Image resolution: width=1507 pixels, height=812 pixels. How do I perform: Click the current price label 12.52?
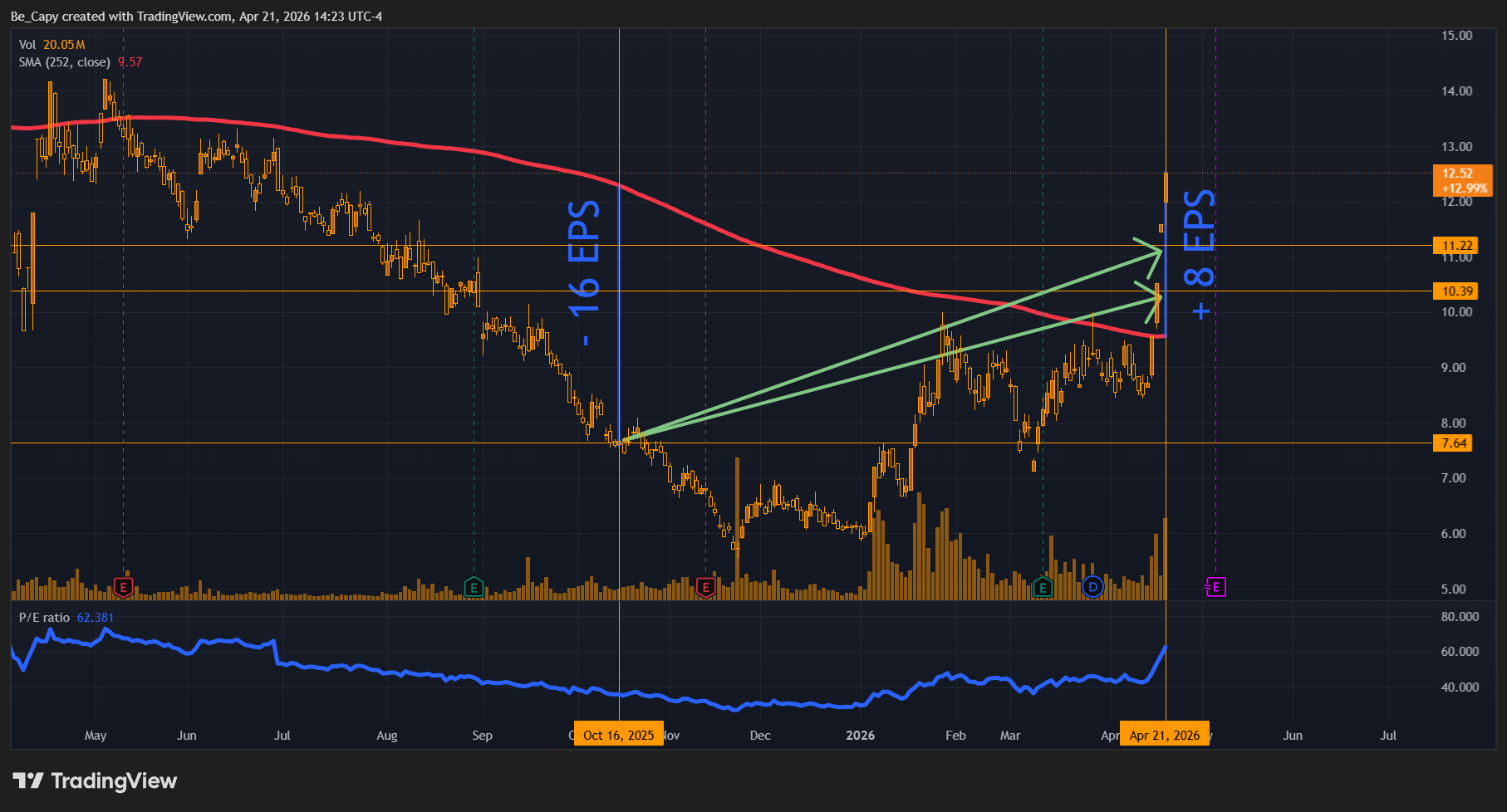click(x=1463, y=180)
